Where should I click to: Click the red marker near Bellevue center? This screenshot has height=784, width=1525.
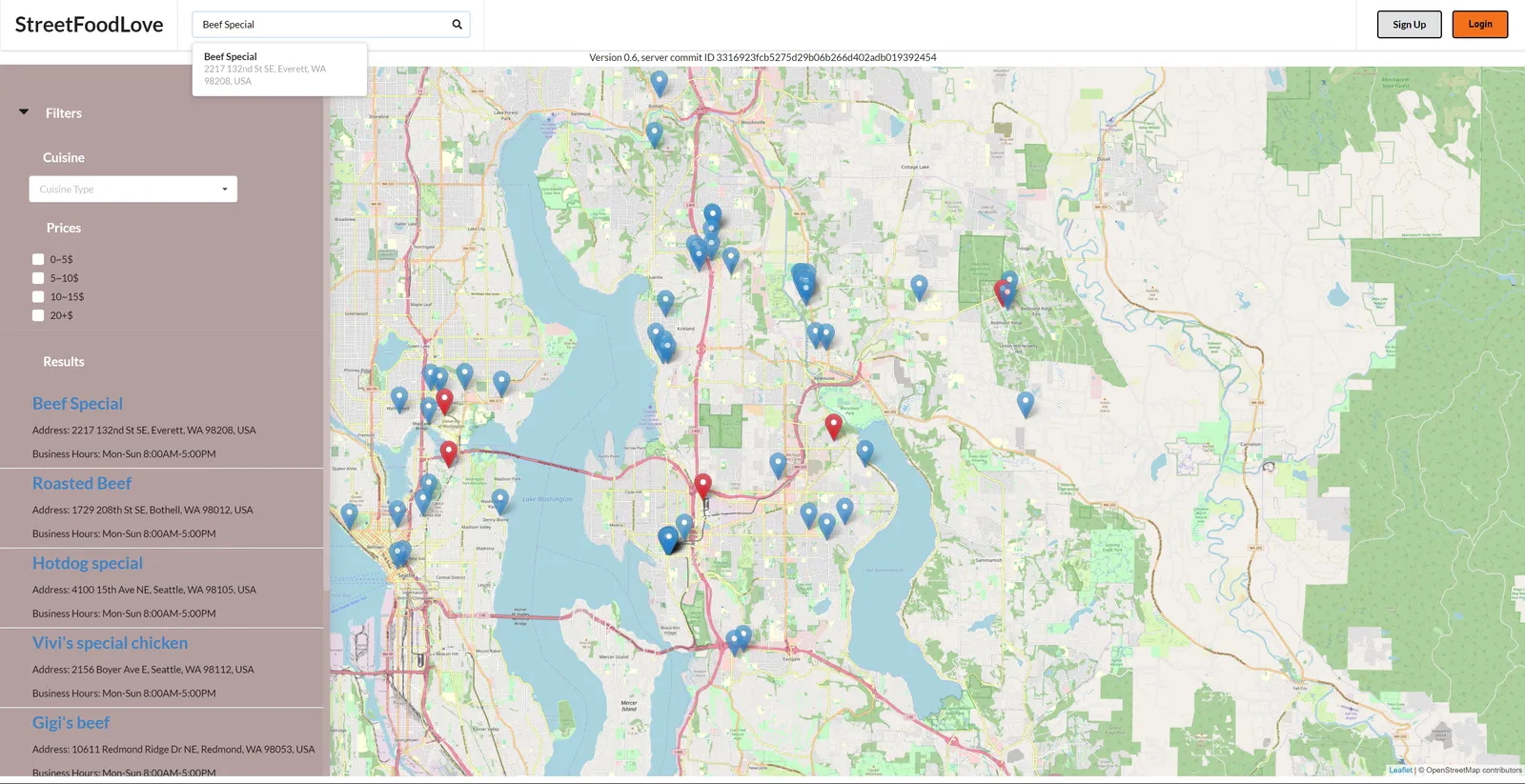(702, 486)
